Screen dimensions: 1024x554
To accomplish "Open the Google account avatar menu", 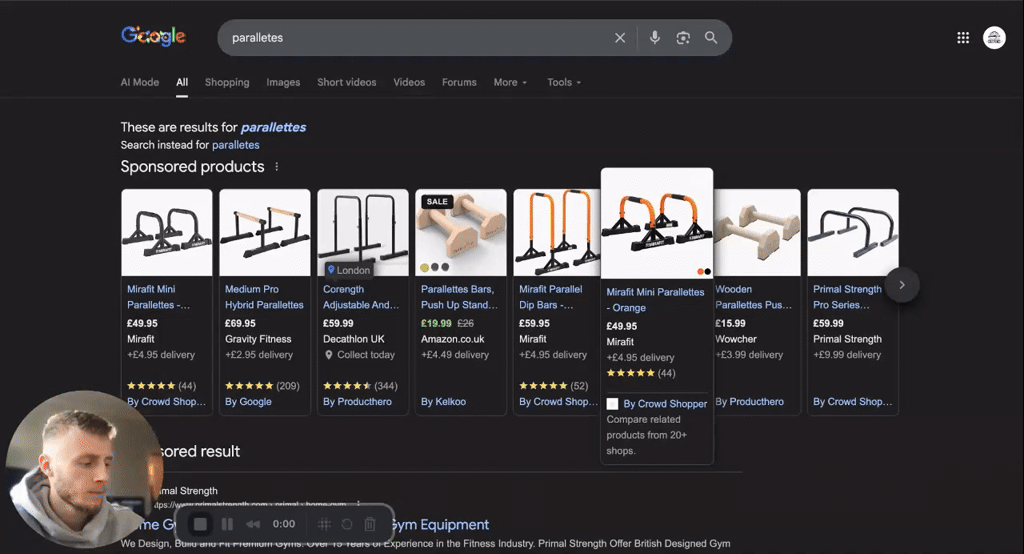I will click(994, 38).
